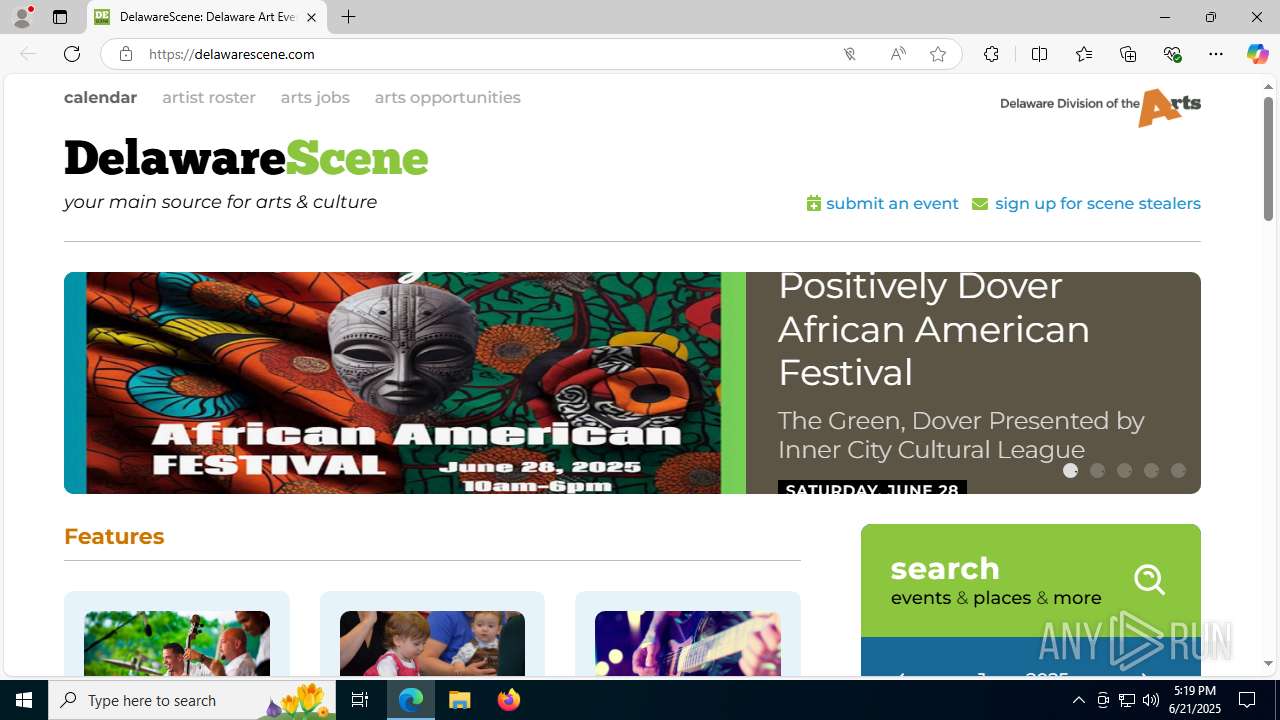Click the DelawareScene logo
Screen dimensions: 1280x720
click(x=246, y=158)
